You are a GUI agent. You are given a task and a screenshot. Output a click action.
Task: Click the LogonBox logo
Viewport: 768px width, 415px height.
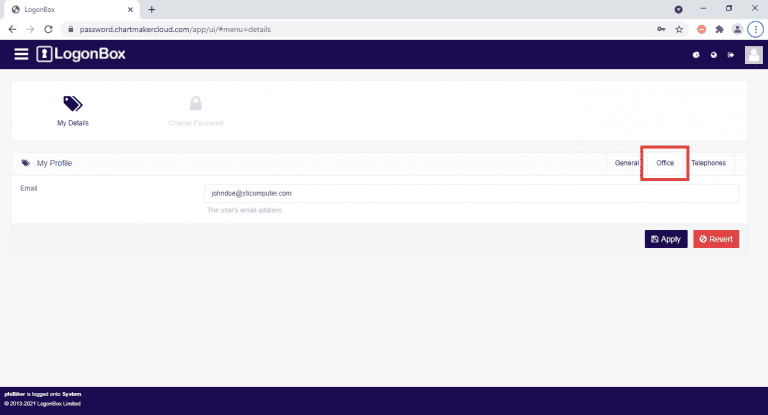point(82,54)
